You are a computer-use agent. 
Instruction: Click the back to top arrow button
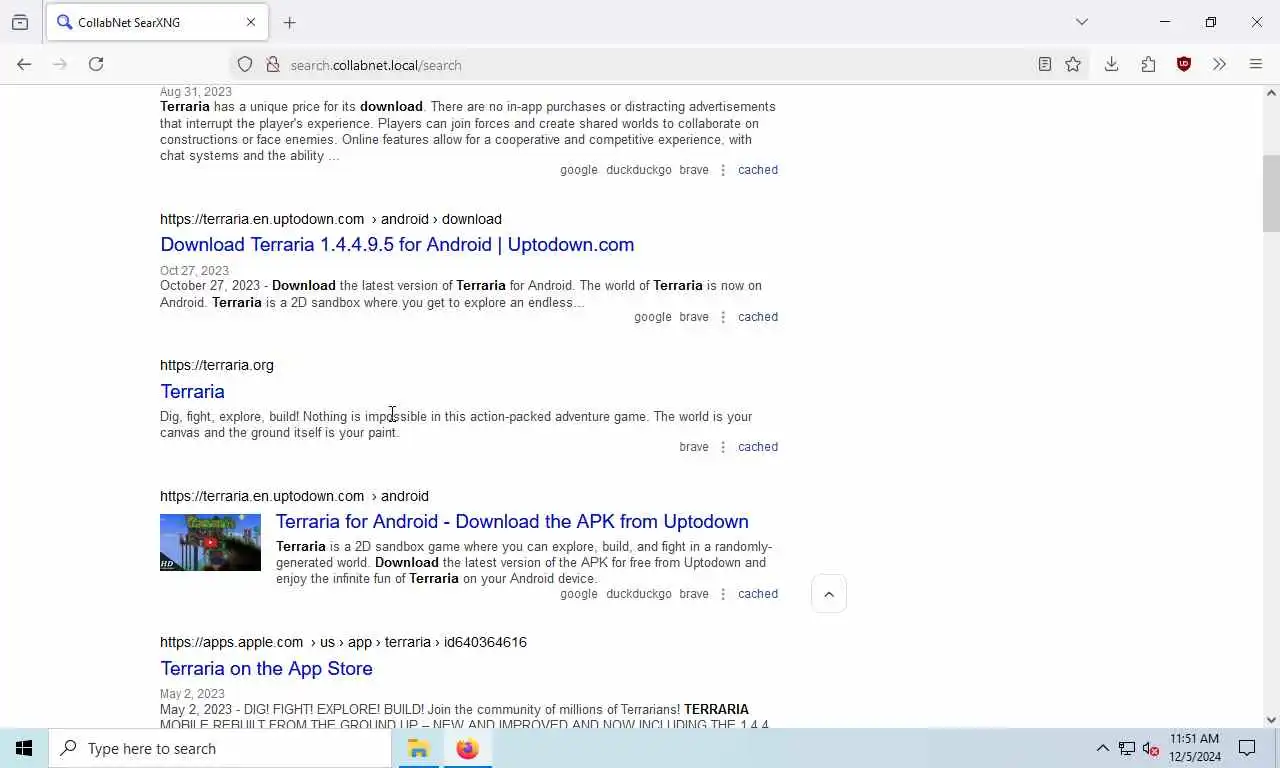point(829,594)
